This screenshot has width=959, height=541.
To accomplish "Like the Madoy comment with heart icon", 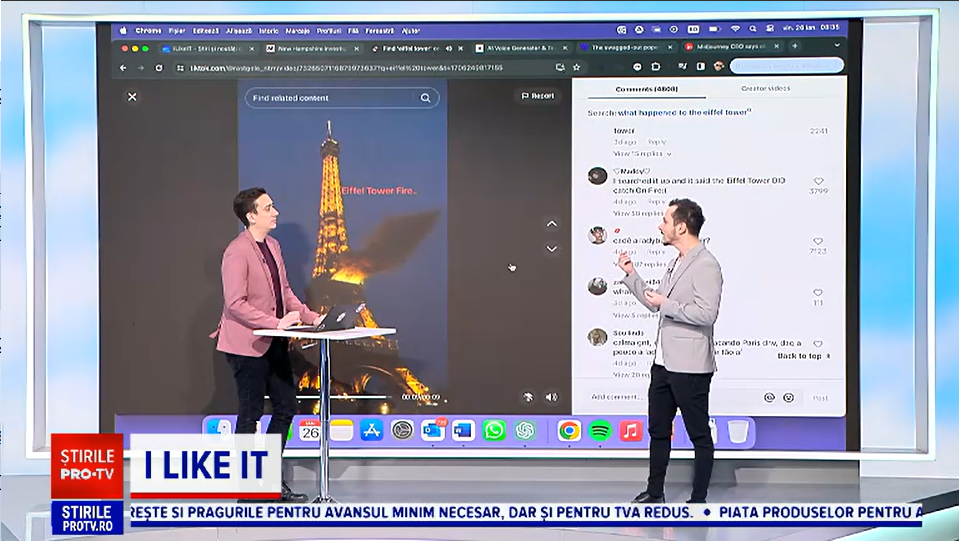I will (818, 181).
